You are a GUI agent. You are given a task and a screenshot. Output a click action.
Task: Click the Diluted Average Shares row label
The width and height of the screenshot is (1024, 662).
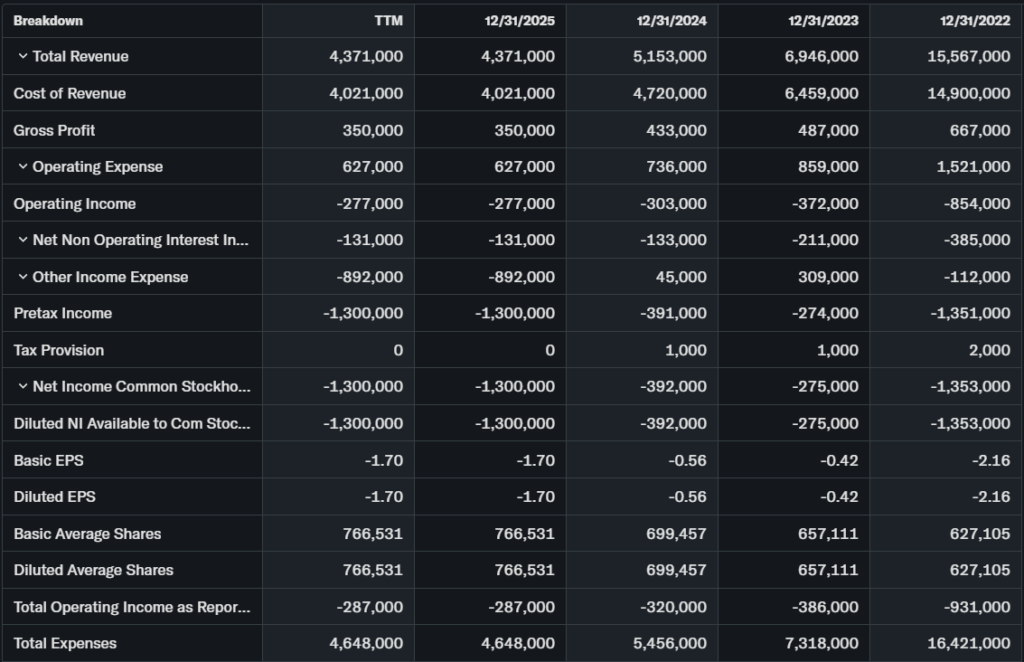pyautogui.click(x=94, y=570)
